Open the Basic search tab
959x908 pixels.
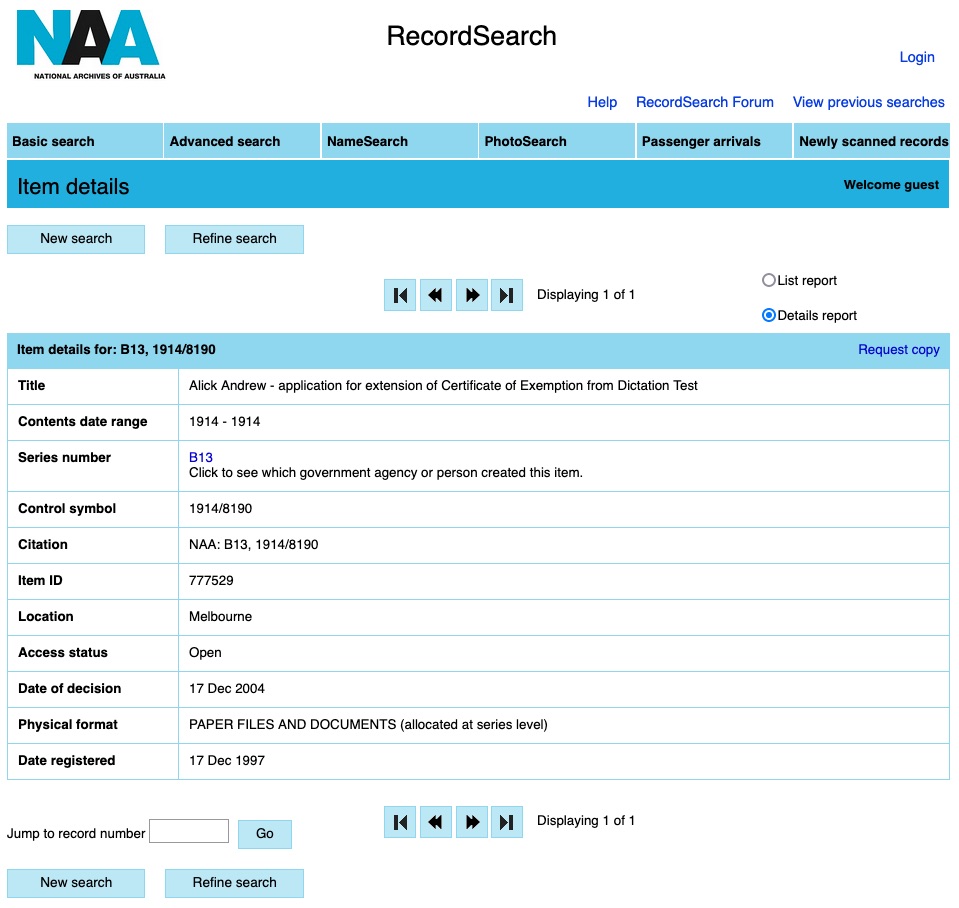(x=85, y=141)
